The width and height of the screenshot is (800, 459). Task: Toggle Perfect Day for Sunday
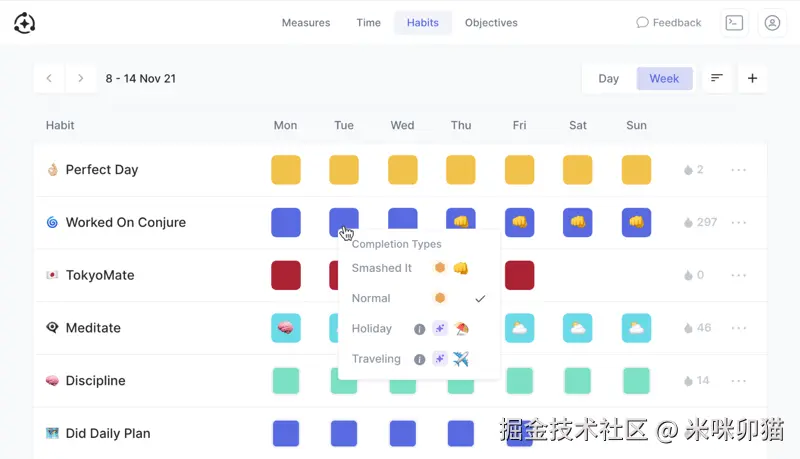(636, 170)
